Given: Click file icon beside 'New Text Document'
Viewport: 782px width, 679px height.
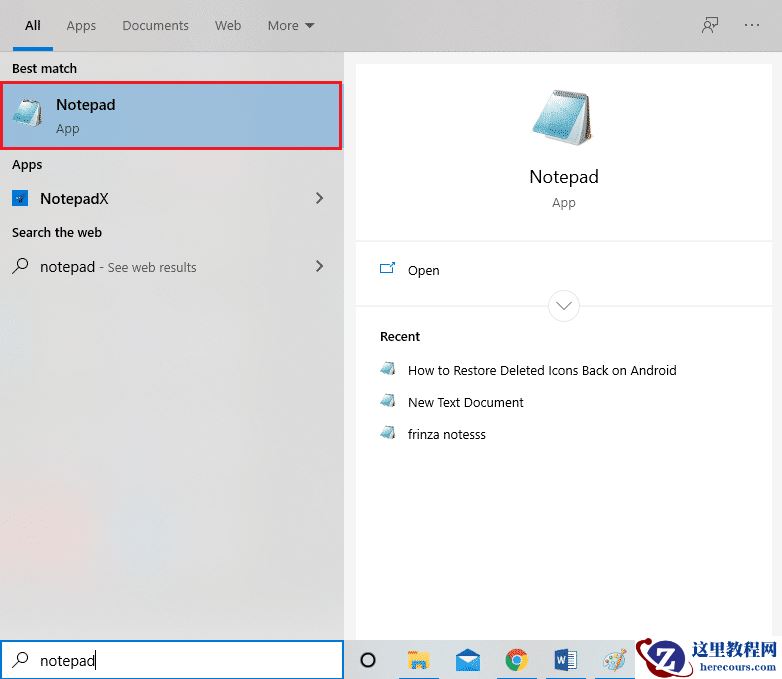Looking at the screenshot, I should 388,401.
